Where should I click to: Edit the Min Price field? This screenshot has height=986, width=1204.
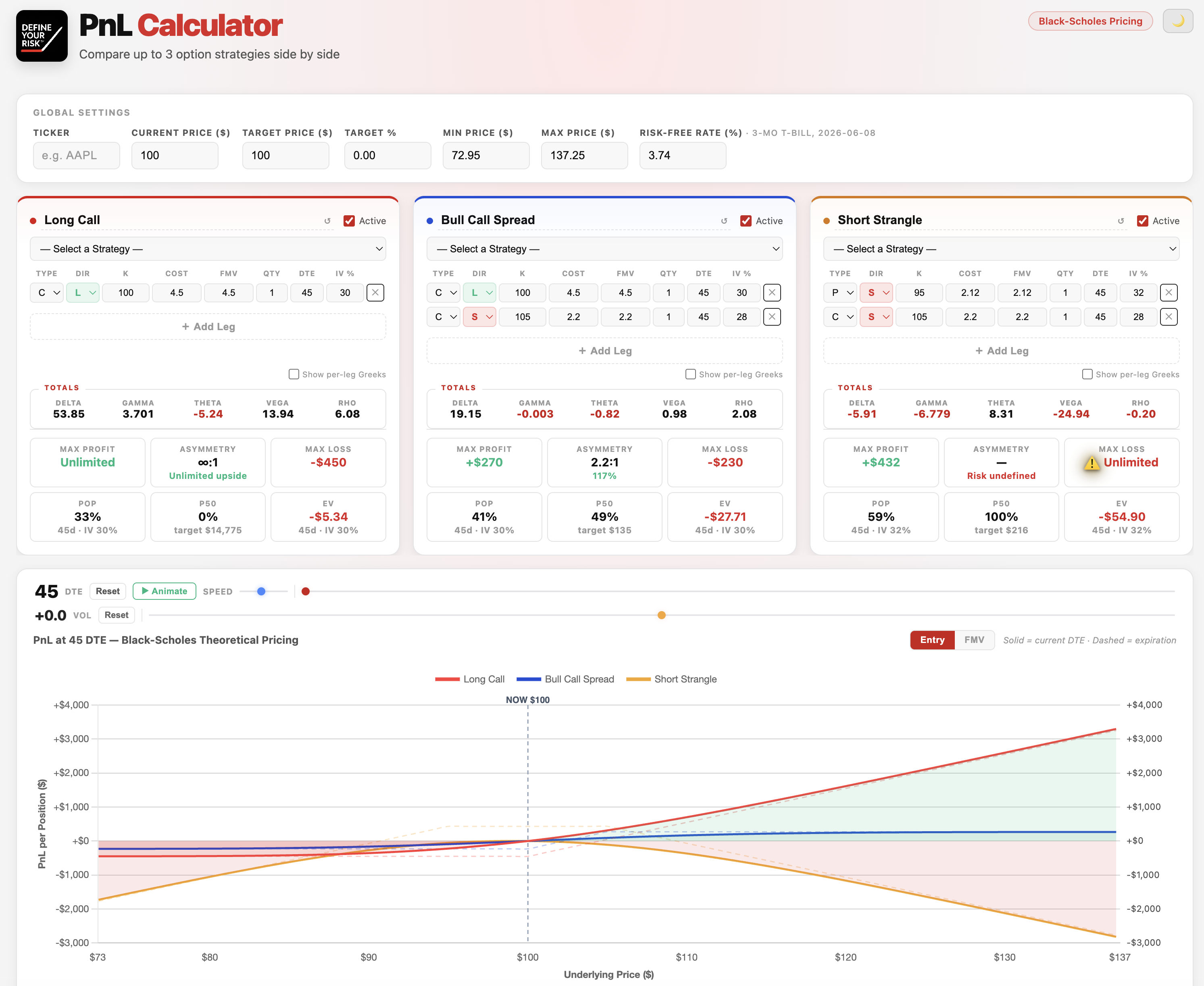[x=486, y=156]
